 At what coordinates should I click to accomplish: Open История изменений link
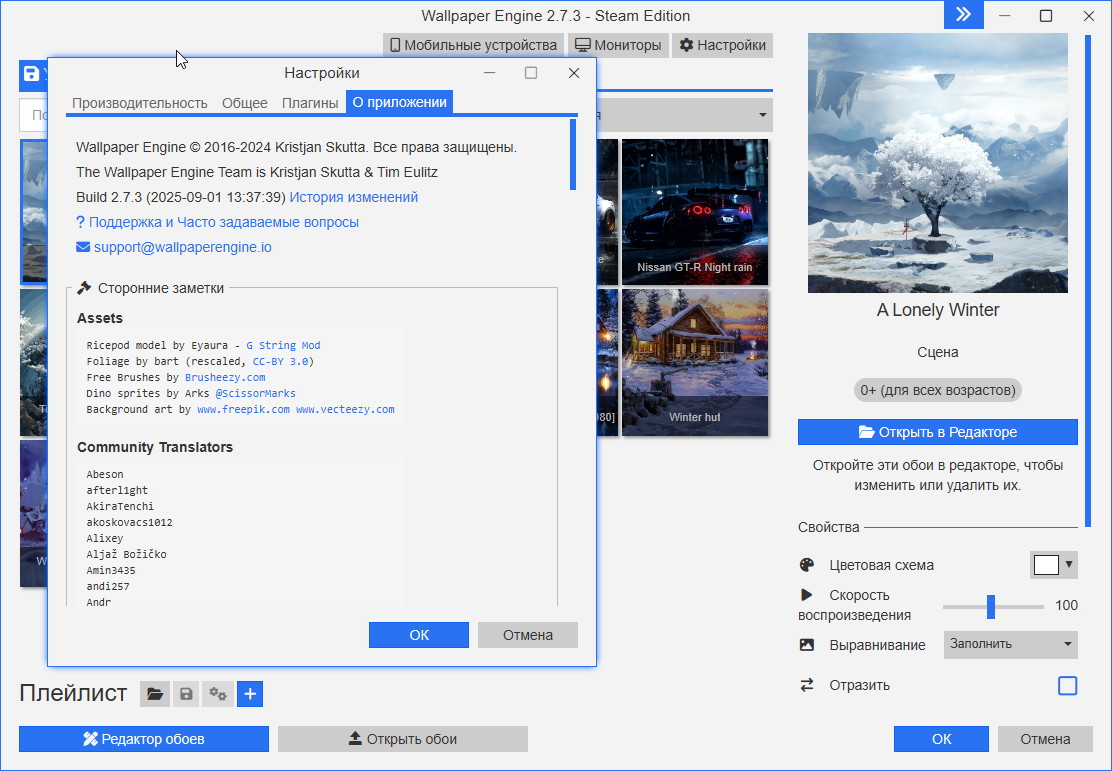354,197
